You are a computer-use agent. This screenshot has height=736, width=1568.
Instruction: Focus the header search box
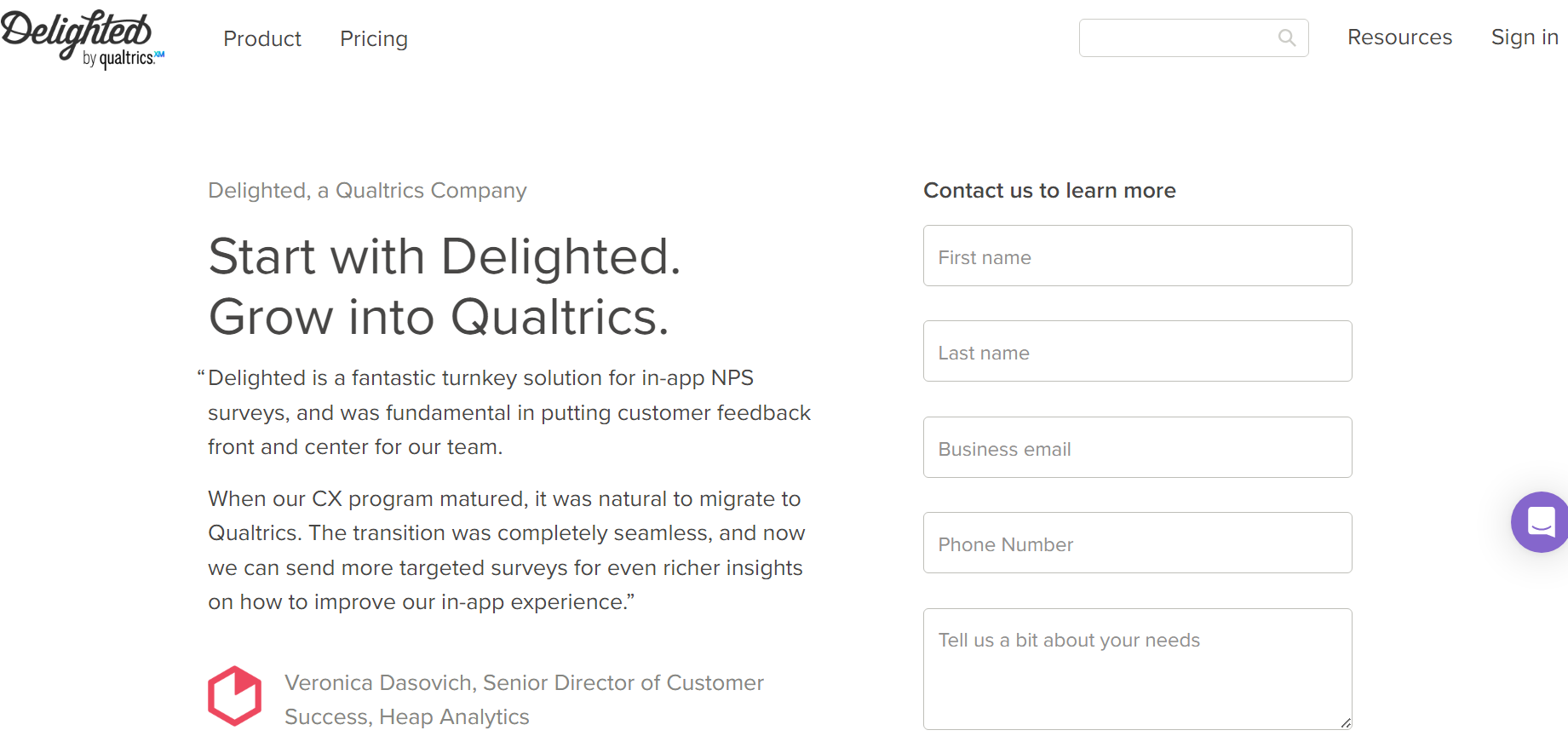1175,38
